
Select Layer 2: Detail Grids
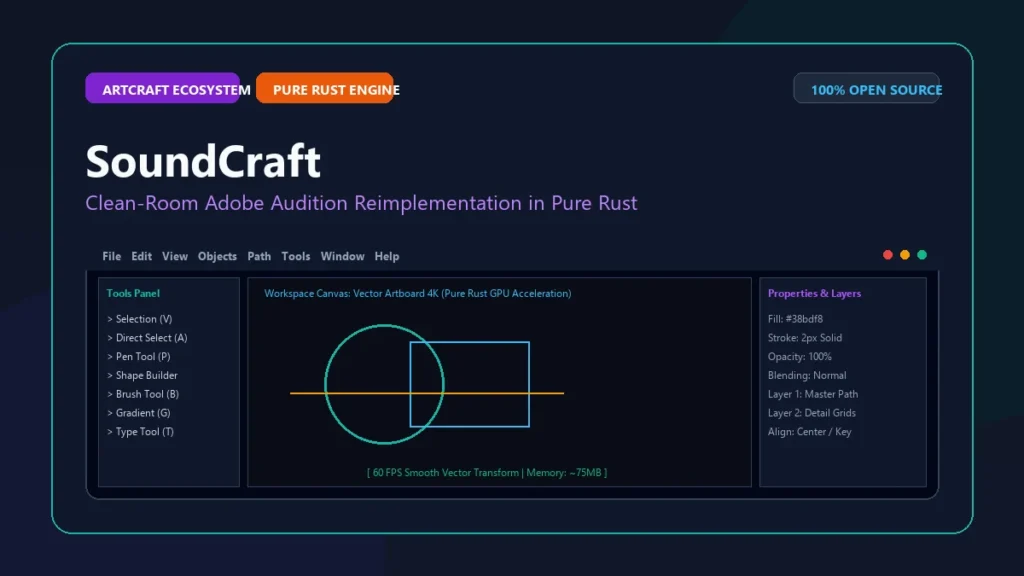(x=812, y=413)
